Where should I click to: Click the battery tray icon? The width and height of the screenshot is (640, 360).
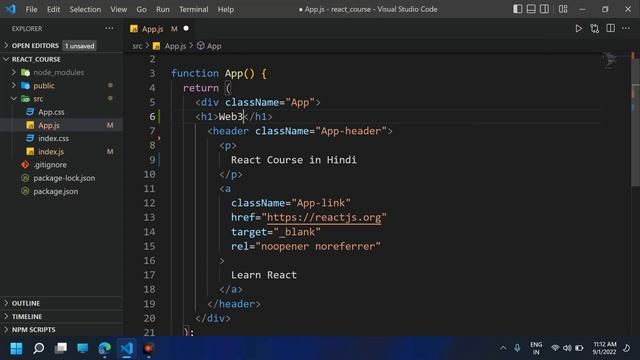point(579,348)
